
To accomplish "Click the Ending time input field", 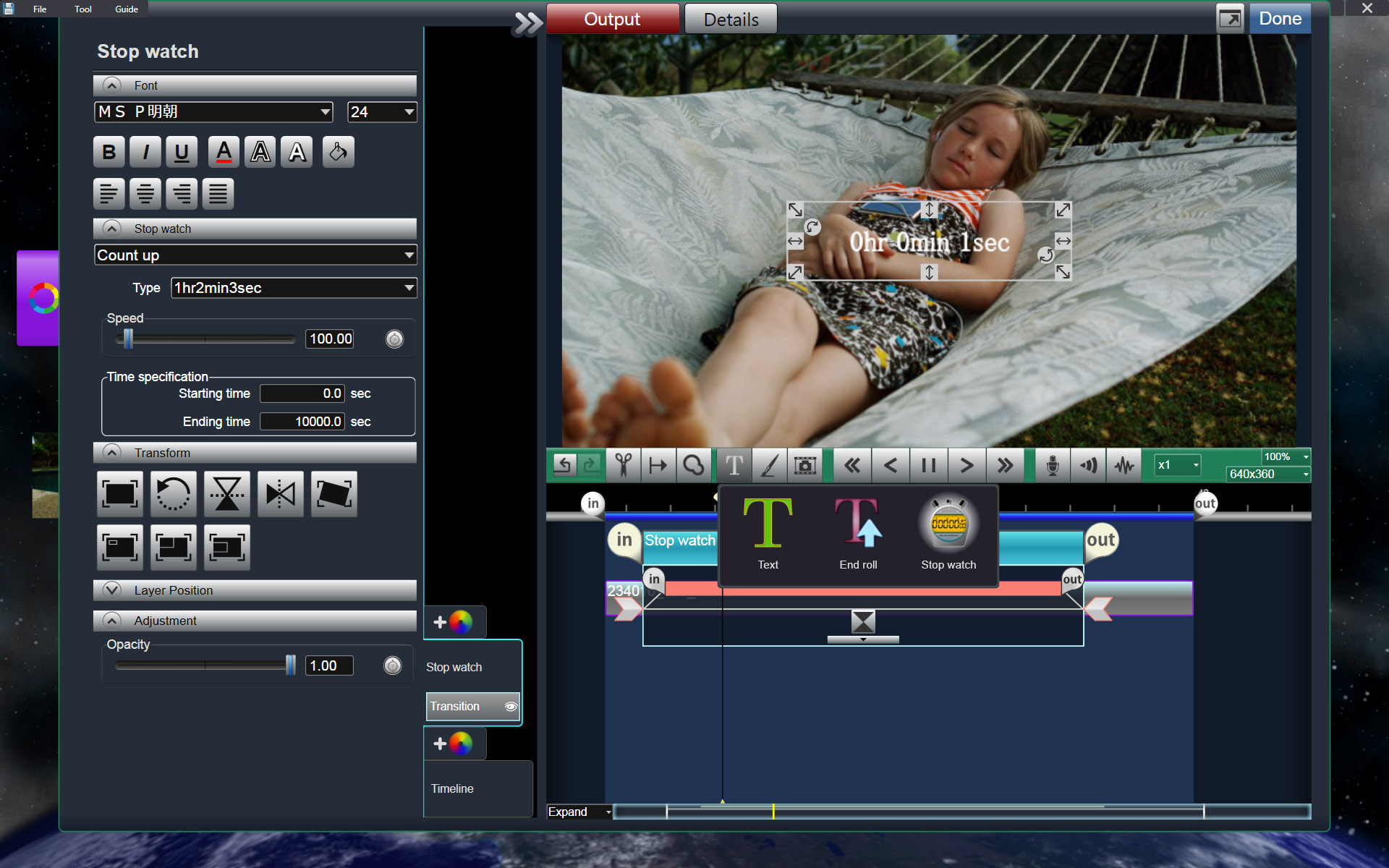I will click(302, 422).
